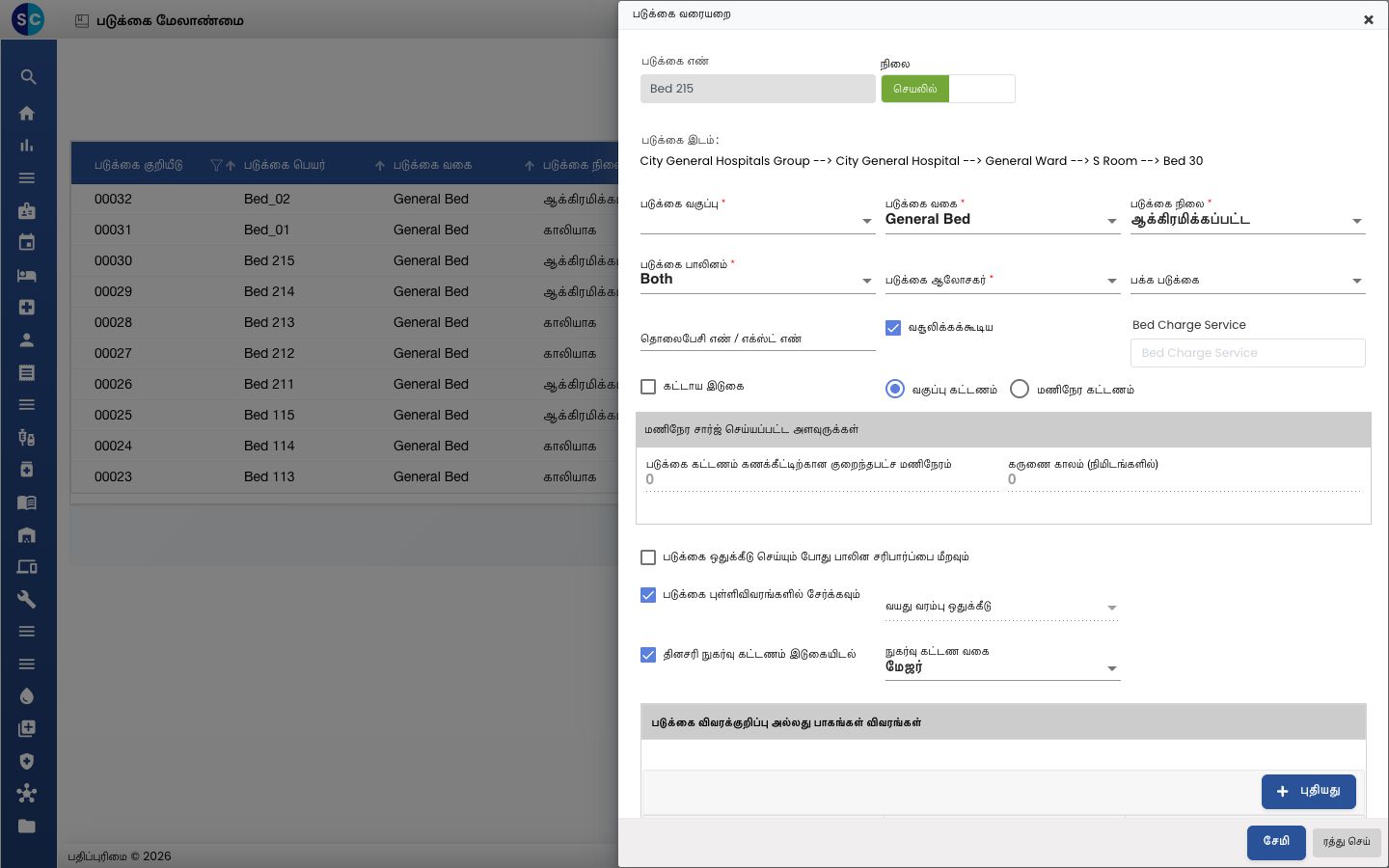
Task: Open the bar chart analytics sidebar icon
Action: point(27,146)
